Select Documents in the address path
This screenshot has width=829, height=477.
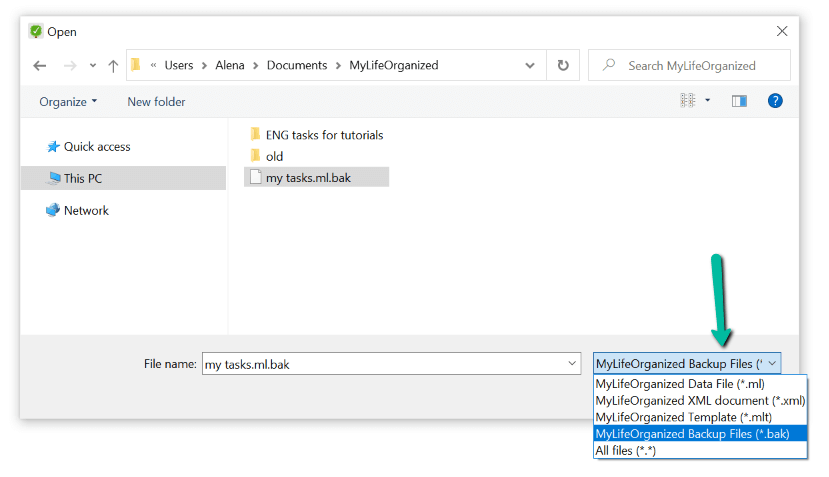point(297,65)
